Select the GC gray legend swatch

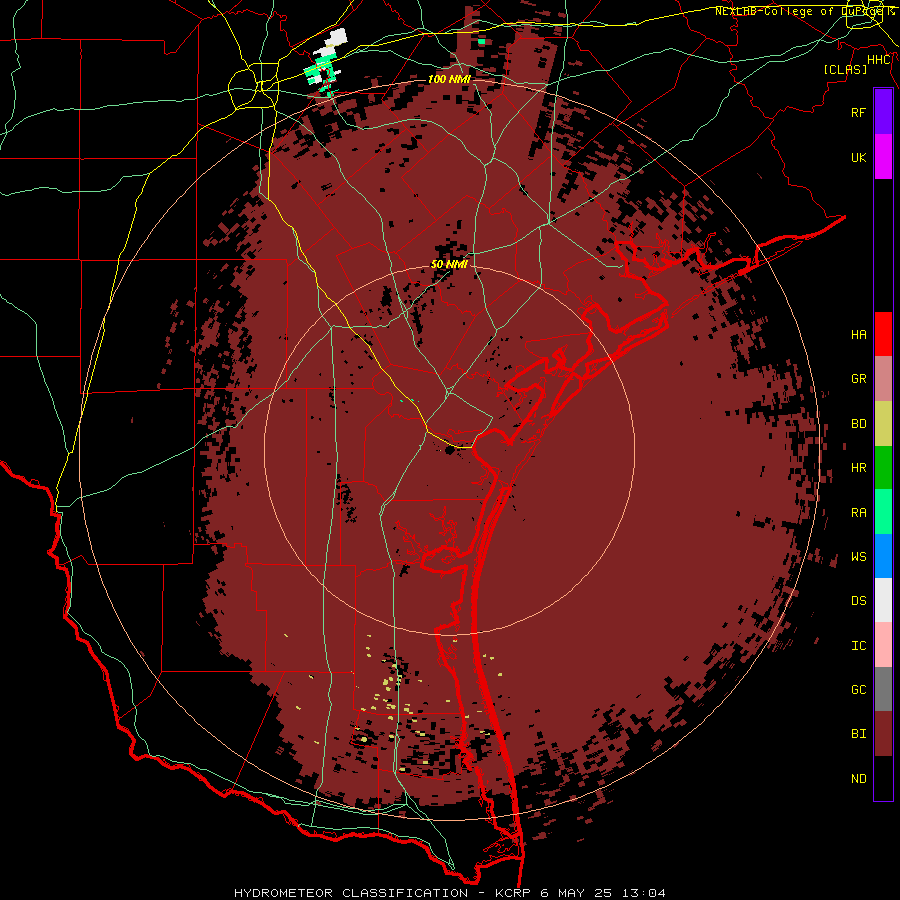coord(883,689)
